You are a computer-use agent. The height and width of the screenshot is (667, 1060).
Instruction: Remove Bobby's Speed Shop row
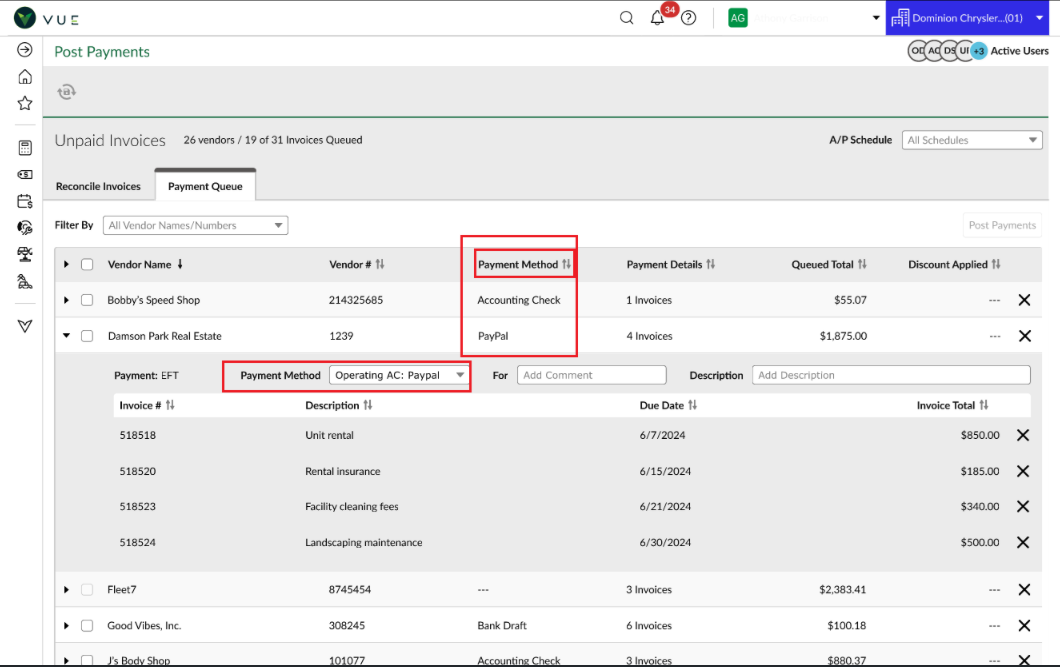pyautogui.click(x=1024, y=300)
